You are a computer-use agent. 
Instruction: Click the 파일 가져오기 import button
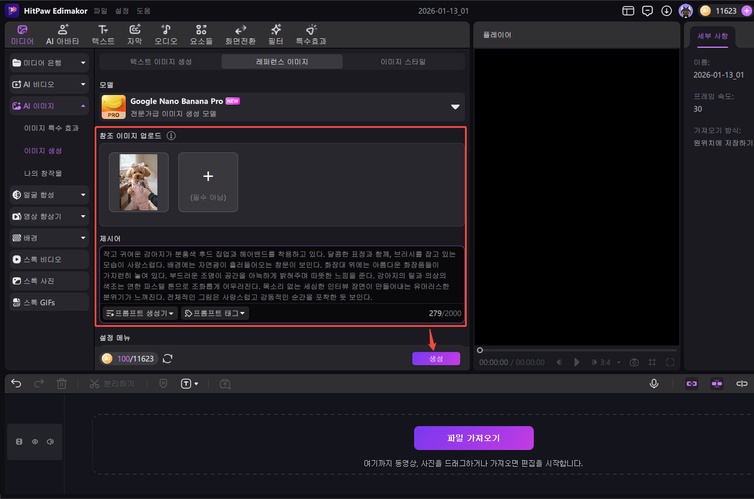tap(474, 438)
